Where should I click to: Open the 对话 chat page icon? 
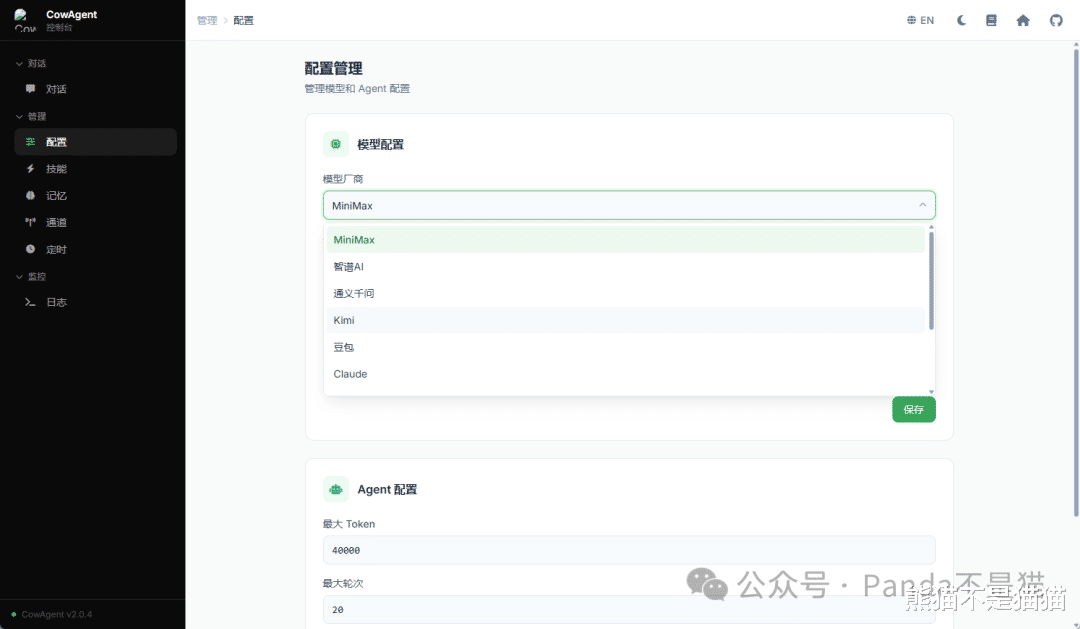[30, 89]
